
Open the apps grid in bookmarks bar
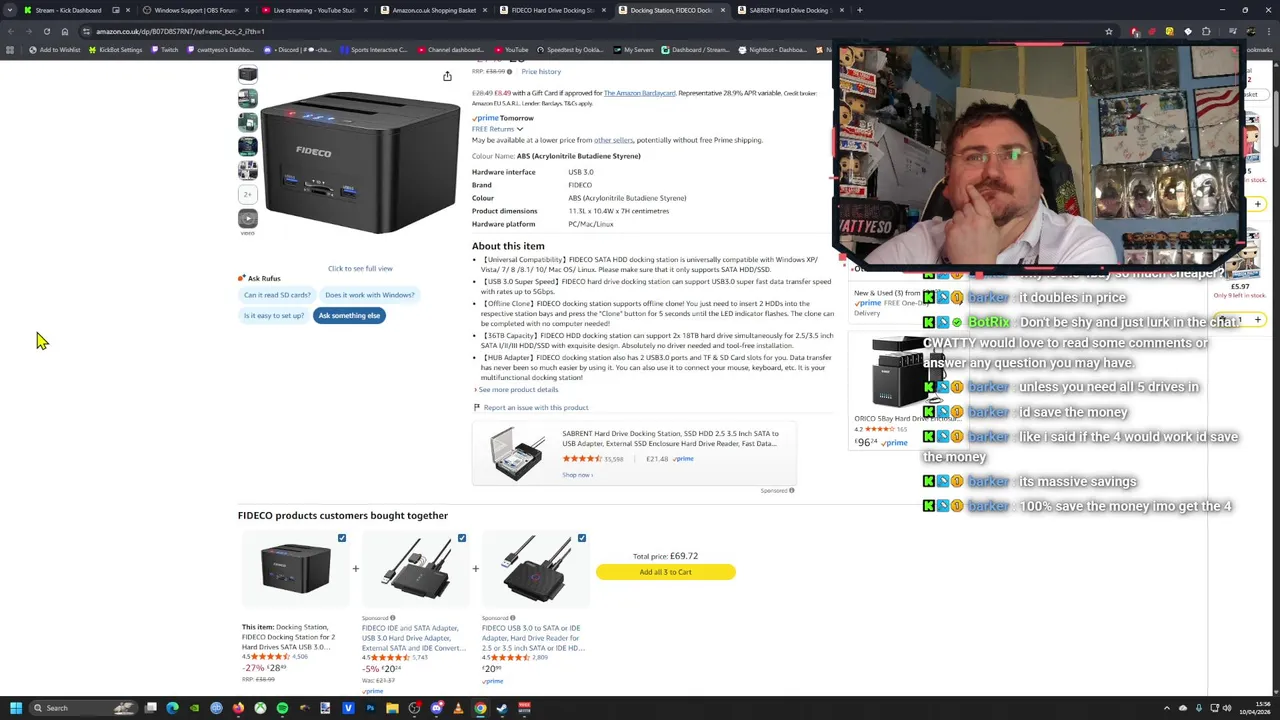pos(10,50)
